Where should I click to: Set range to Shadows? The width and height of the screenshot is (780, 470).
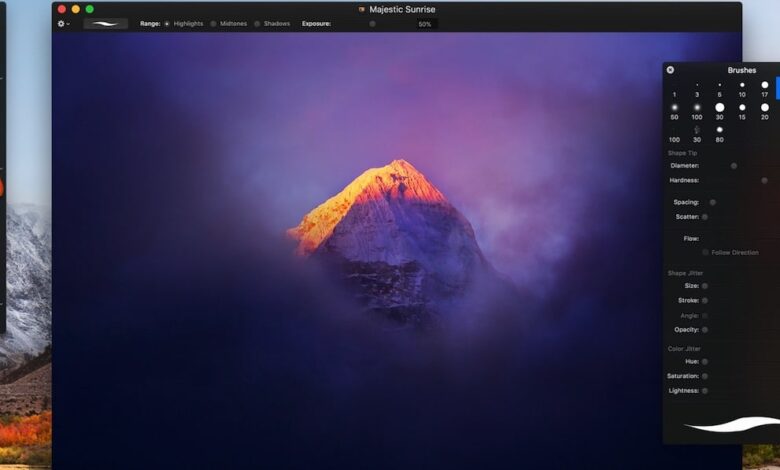[x=257, y=23]
